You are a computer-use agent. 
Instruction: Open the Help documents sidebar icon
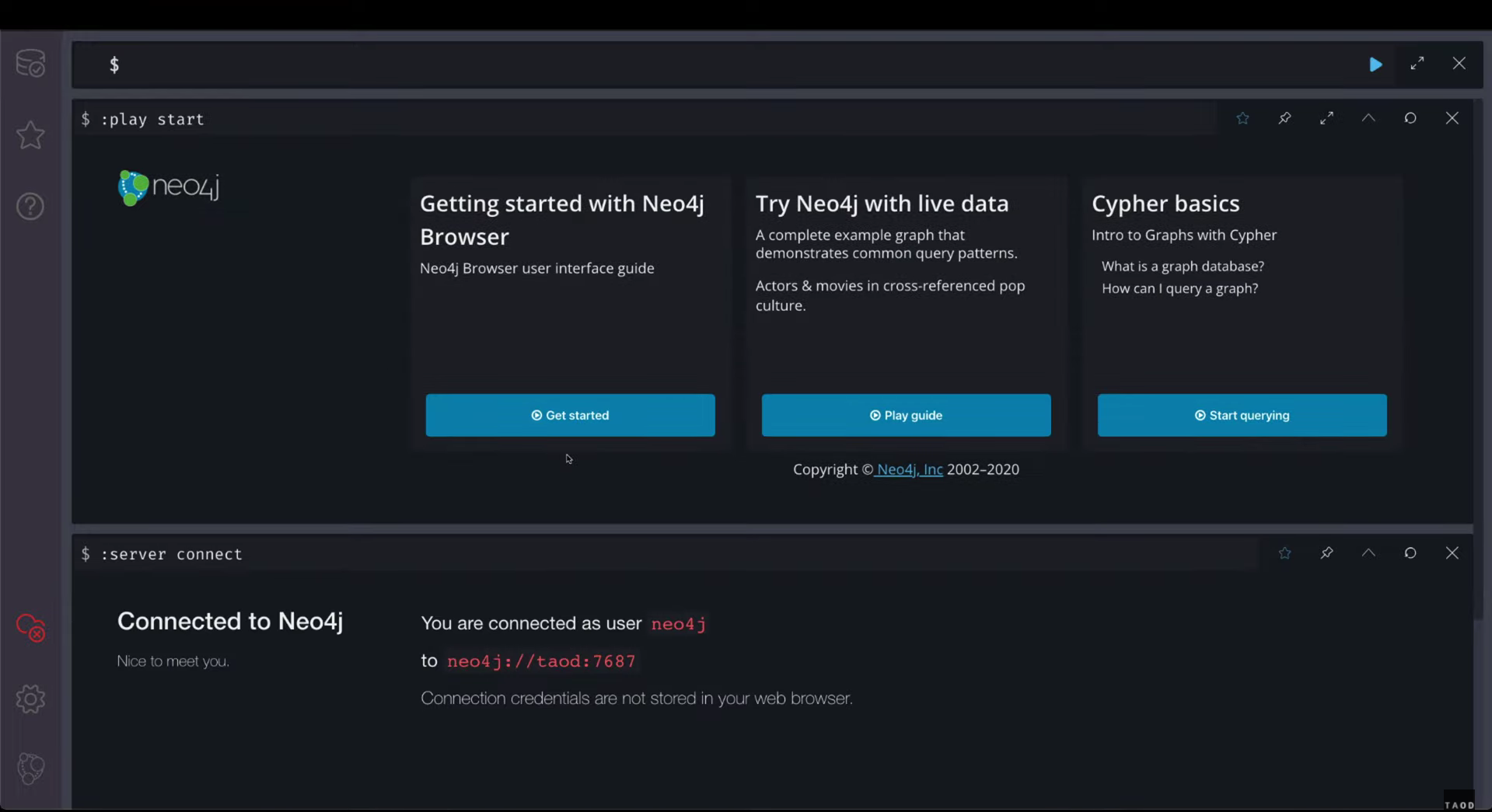pyautogui.click(x=30, y=207)
